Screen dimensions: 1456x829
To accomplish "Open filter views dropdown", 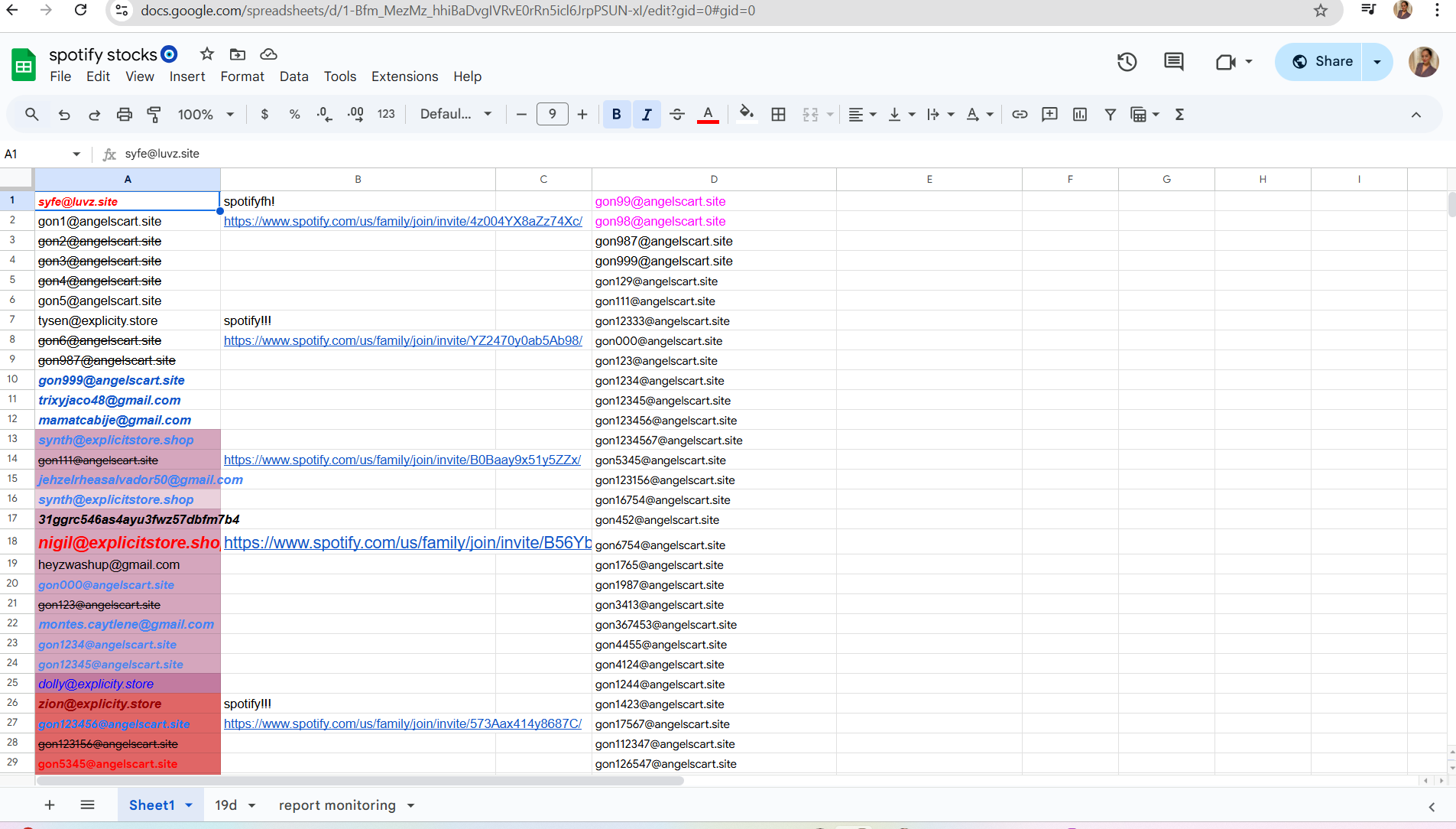I will (x=1145, y=115).
